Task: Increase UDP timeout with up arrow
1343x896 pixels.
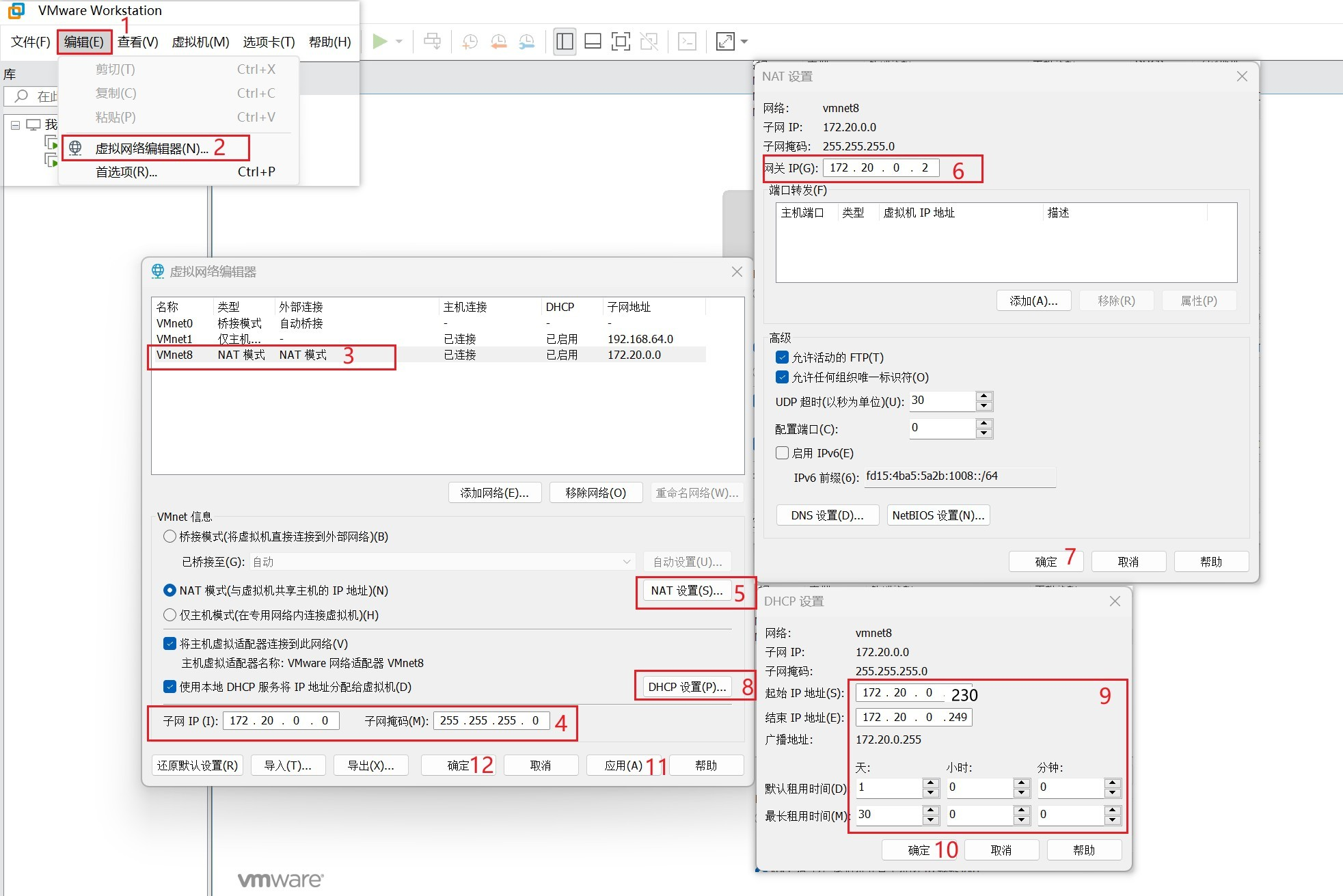Action: (x=984, y=396)
